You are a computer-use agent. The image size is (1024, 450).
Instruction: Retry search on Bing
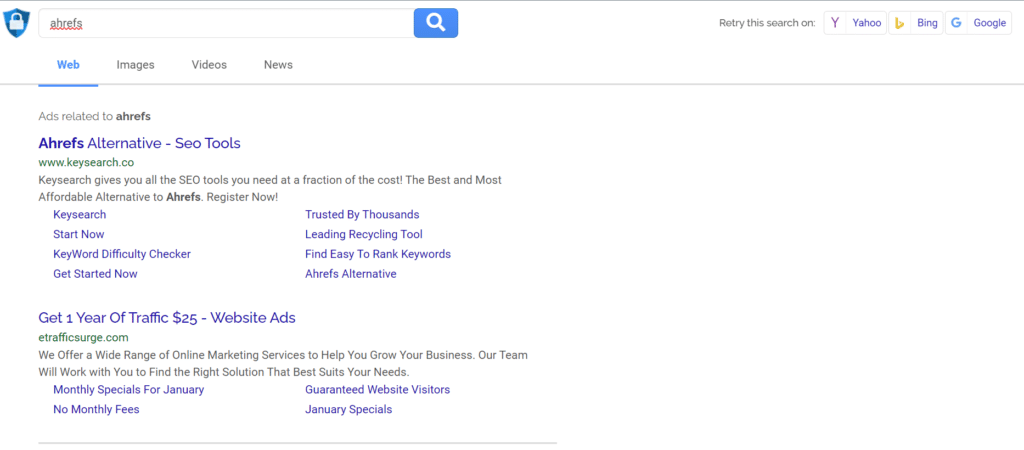click(x=916, y=23)
